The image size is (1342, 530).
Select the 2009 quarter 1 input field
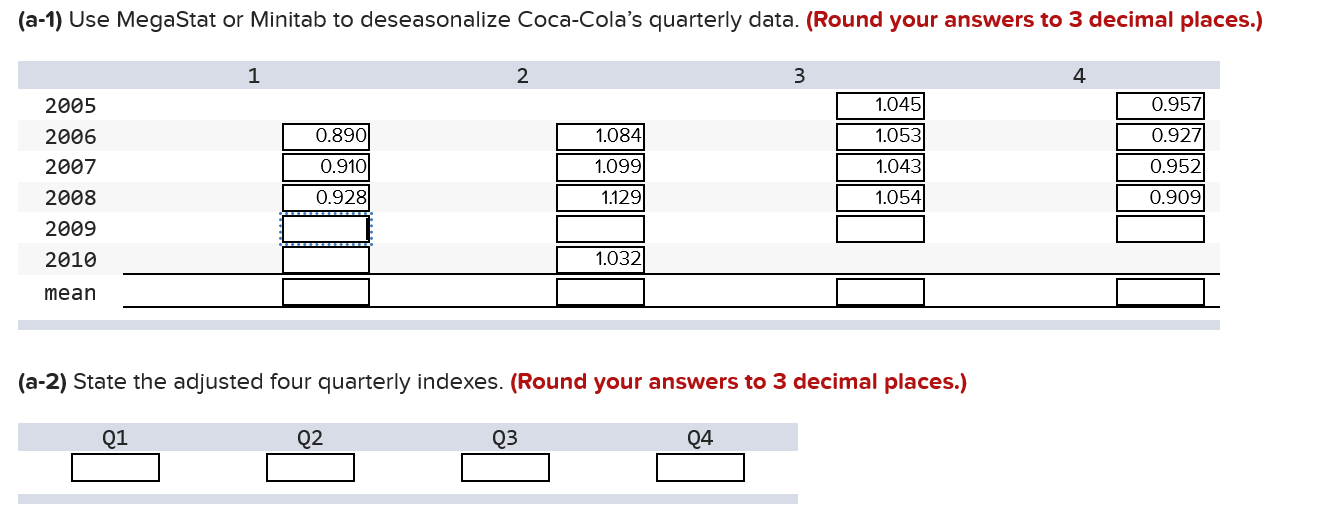click(x=326, y=229)
